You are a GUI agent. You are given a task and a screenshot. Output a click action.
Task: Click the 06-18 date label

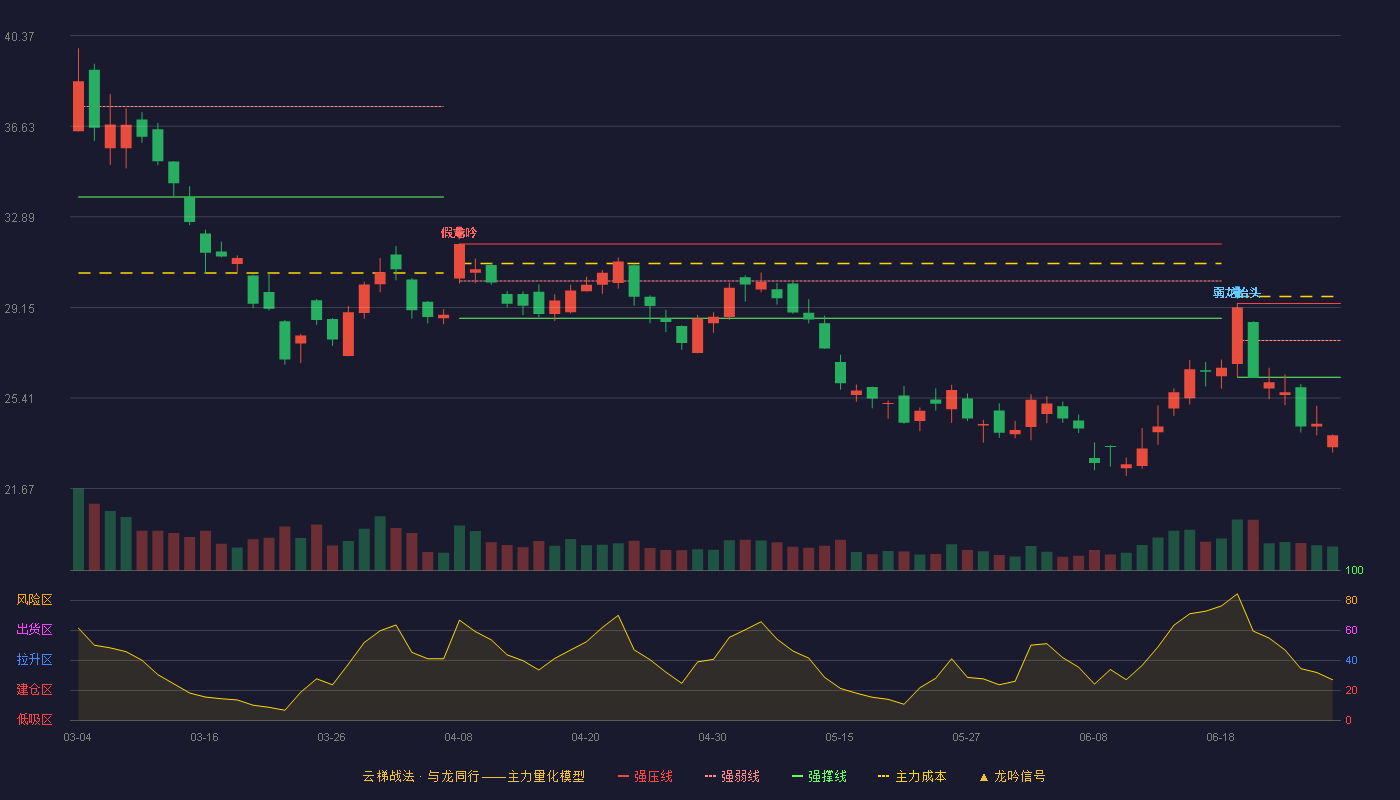coord(1220,737)
